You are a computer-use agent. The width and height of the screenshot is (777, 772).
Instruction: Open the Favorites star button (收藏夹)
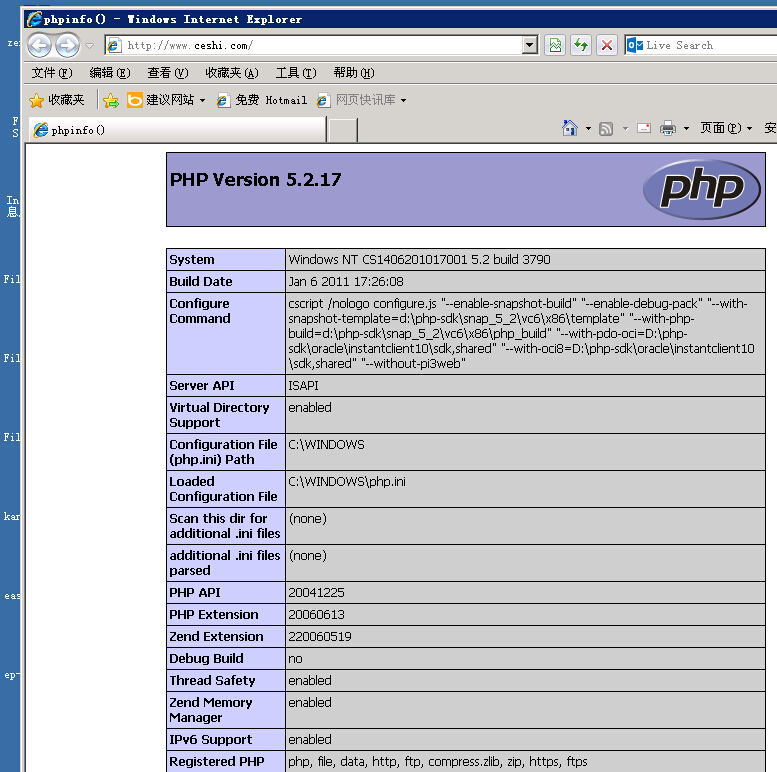[57, 100]
